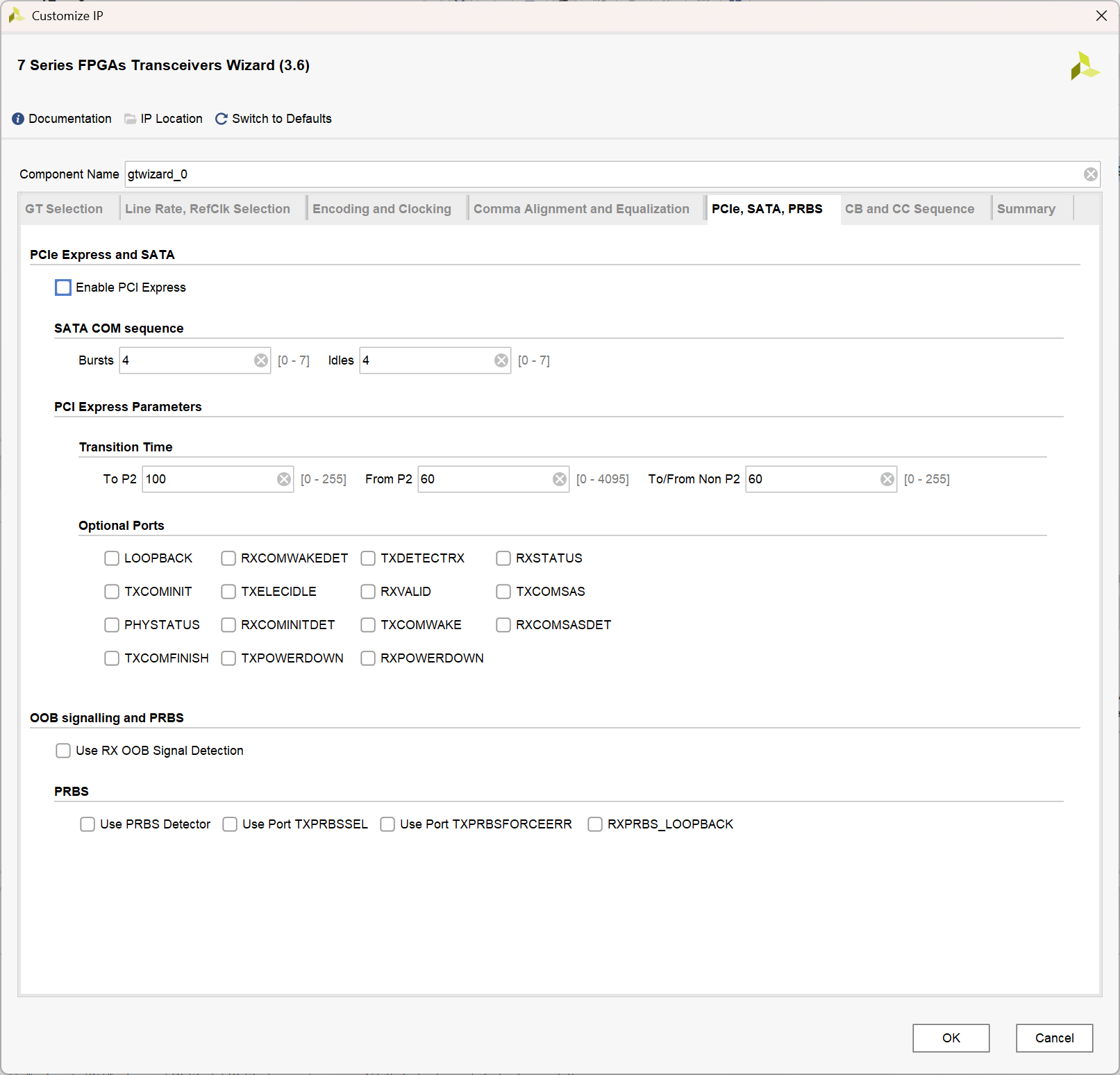1120x1075 pixels.
Task: Check the RXPRBS_LOOPBACK option
Action: 595,824
